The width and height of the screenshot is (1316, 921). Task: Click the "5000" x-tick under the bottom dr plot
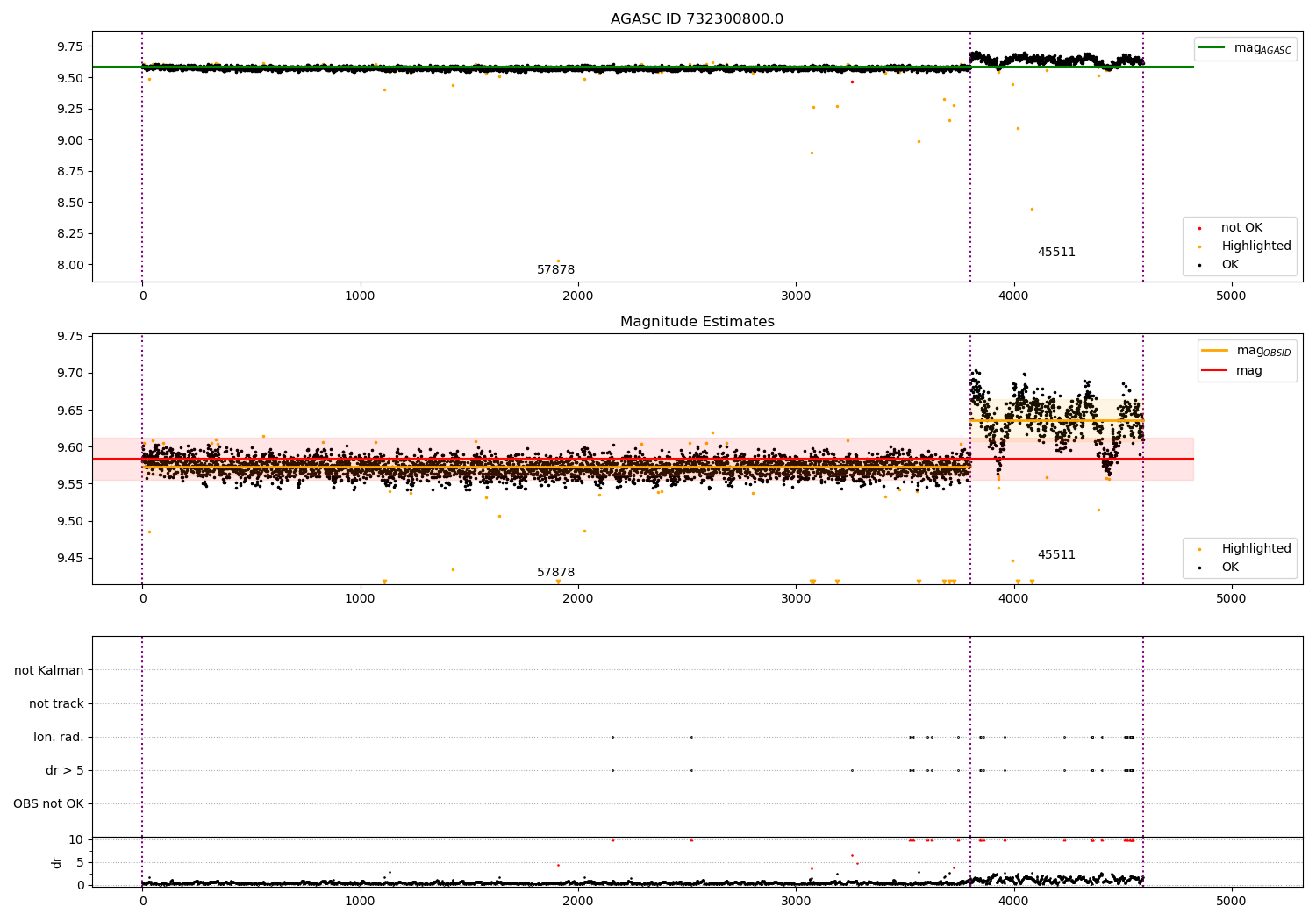coord(1231,902)
